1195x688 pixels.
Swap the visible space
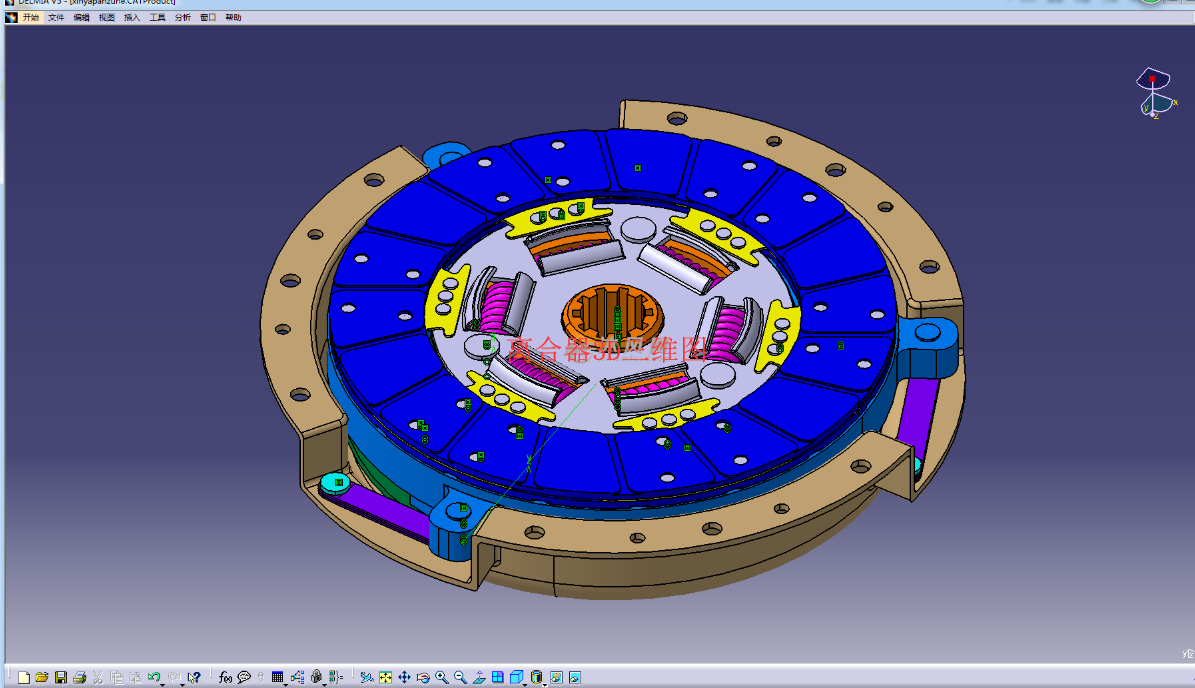coord(575,677)
